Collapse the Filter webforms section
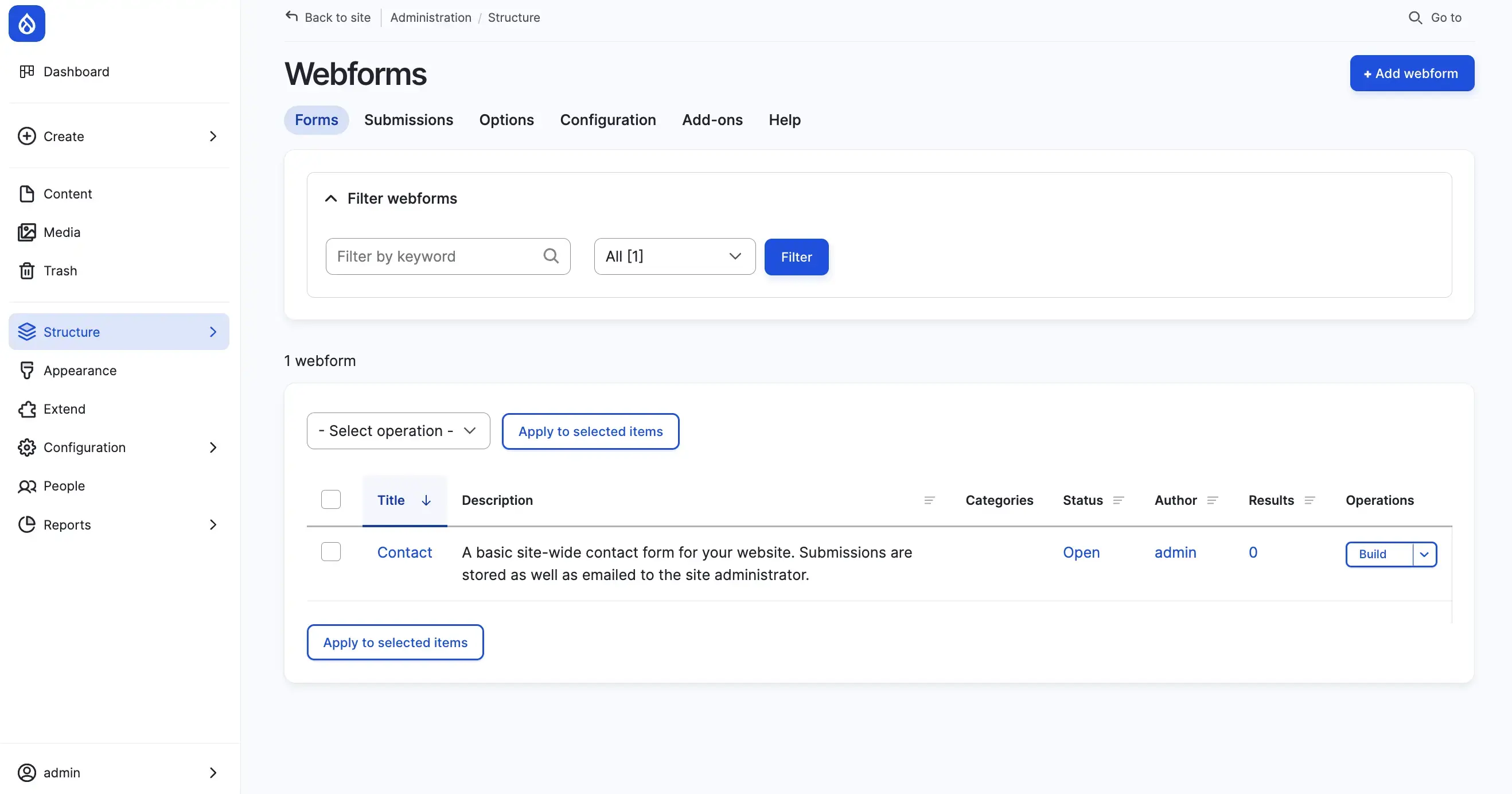The image size is (1512, 794). tap(331, 198)
